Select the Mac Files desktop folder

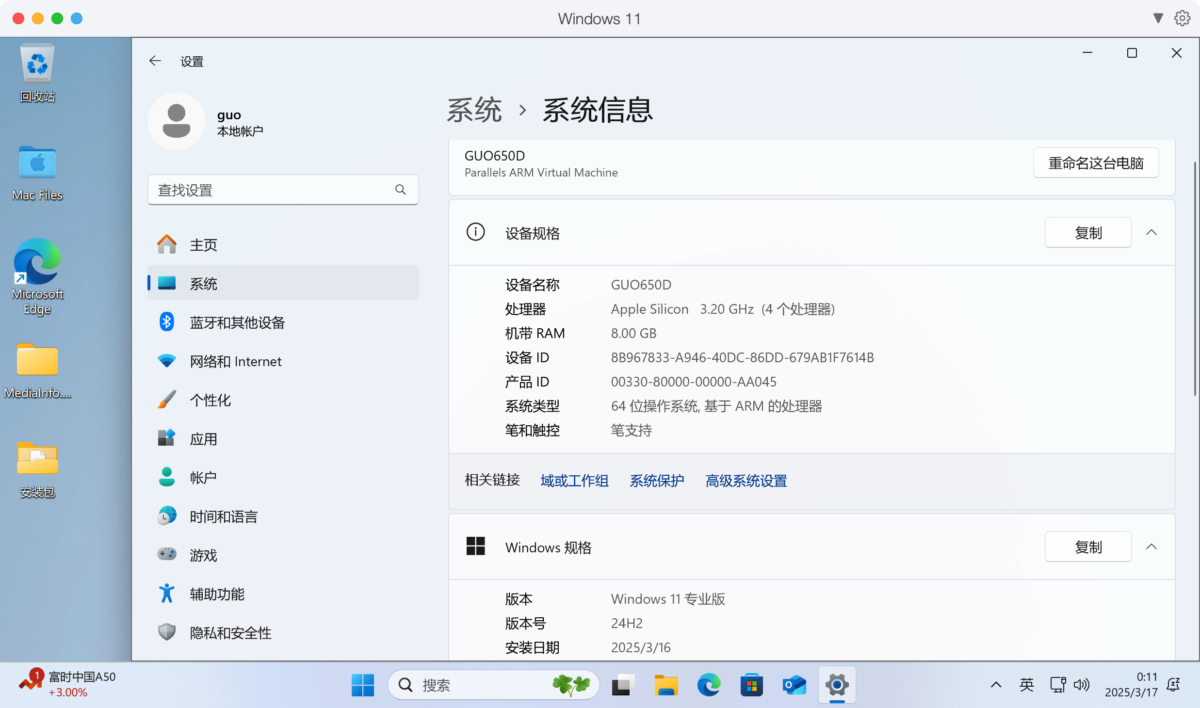[37, 172]
